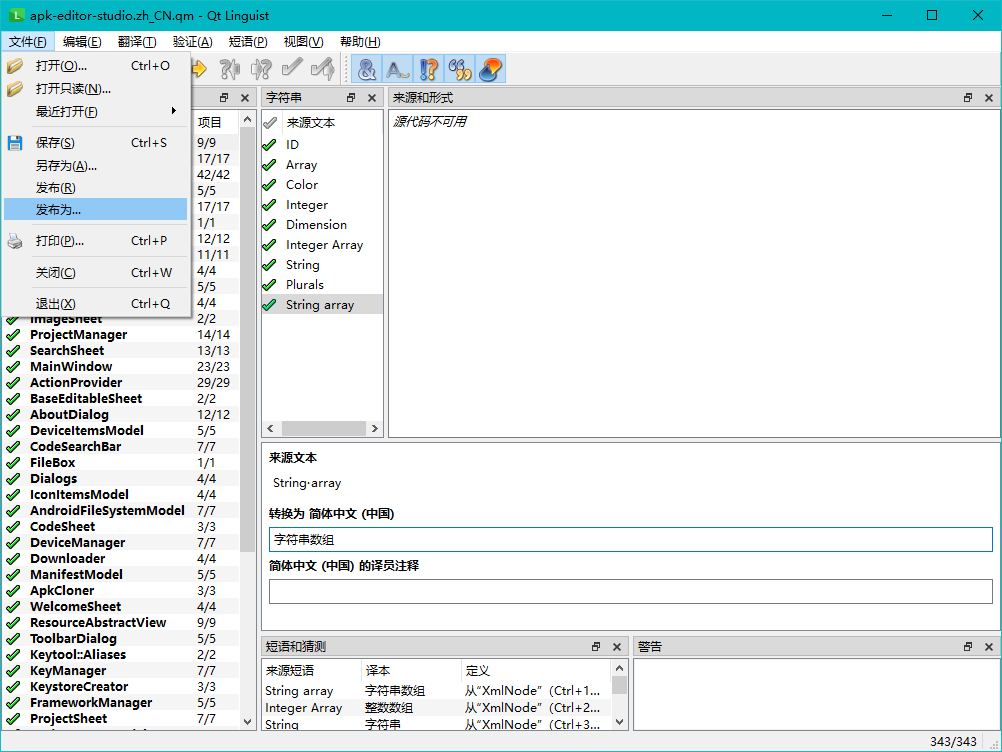1002x752 pixels.
Task: Open the View menu
Action: (x=304, y=42)
